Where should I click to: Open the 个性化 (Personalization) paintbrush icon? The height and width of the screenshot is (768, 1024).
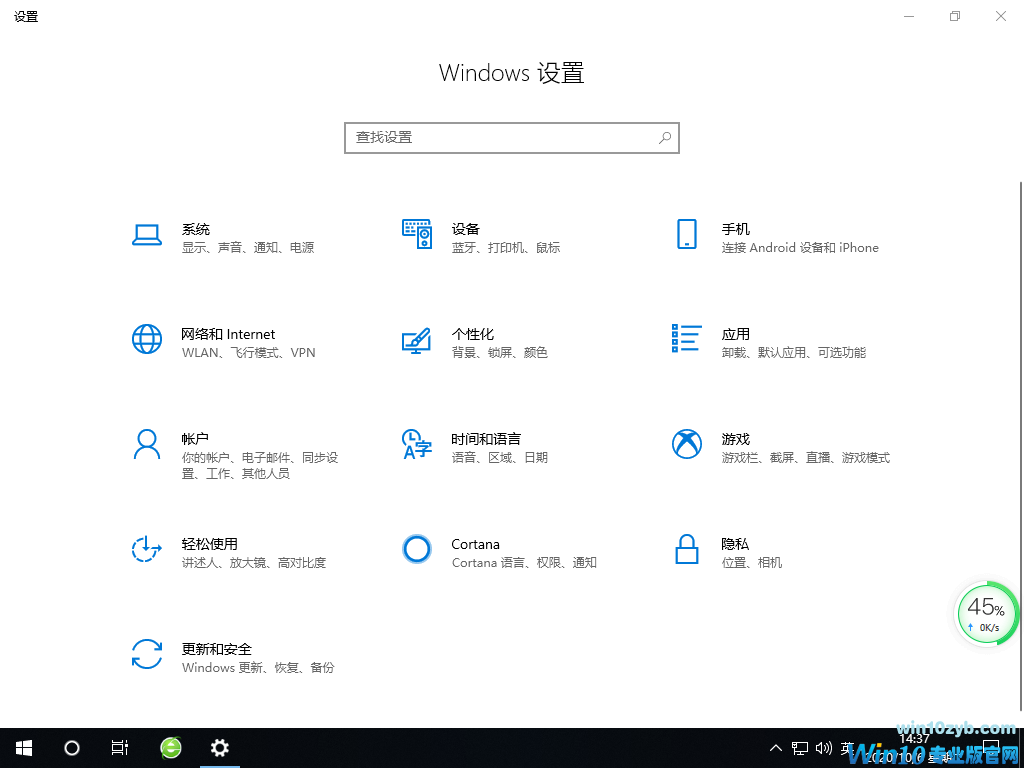pyautogui.click(x=417, y=340)
